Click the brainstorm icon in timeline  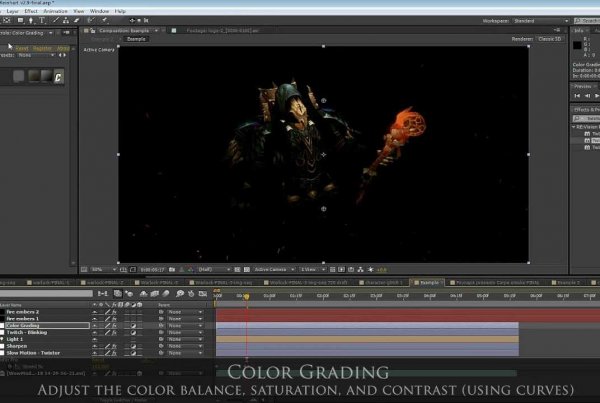coord(179,294)
